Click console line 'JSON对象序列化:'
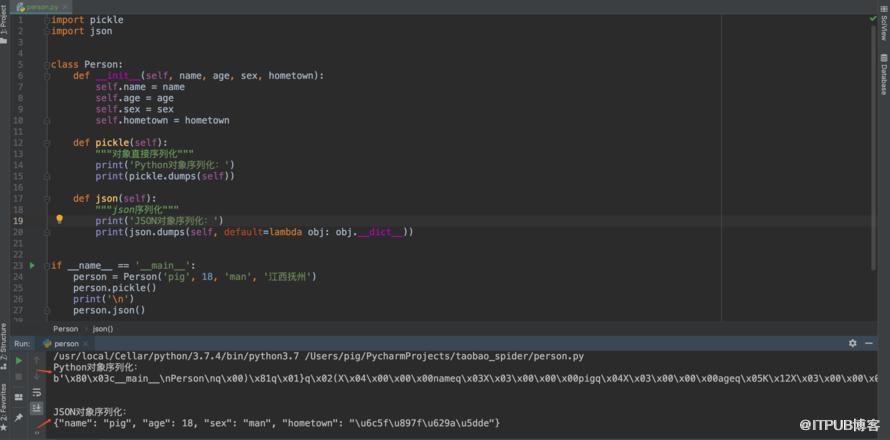The height and width of the screenshot is (440, 890). click(91, 412)
